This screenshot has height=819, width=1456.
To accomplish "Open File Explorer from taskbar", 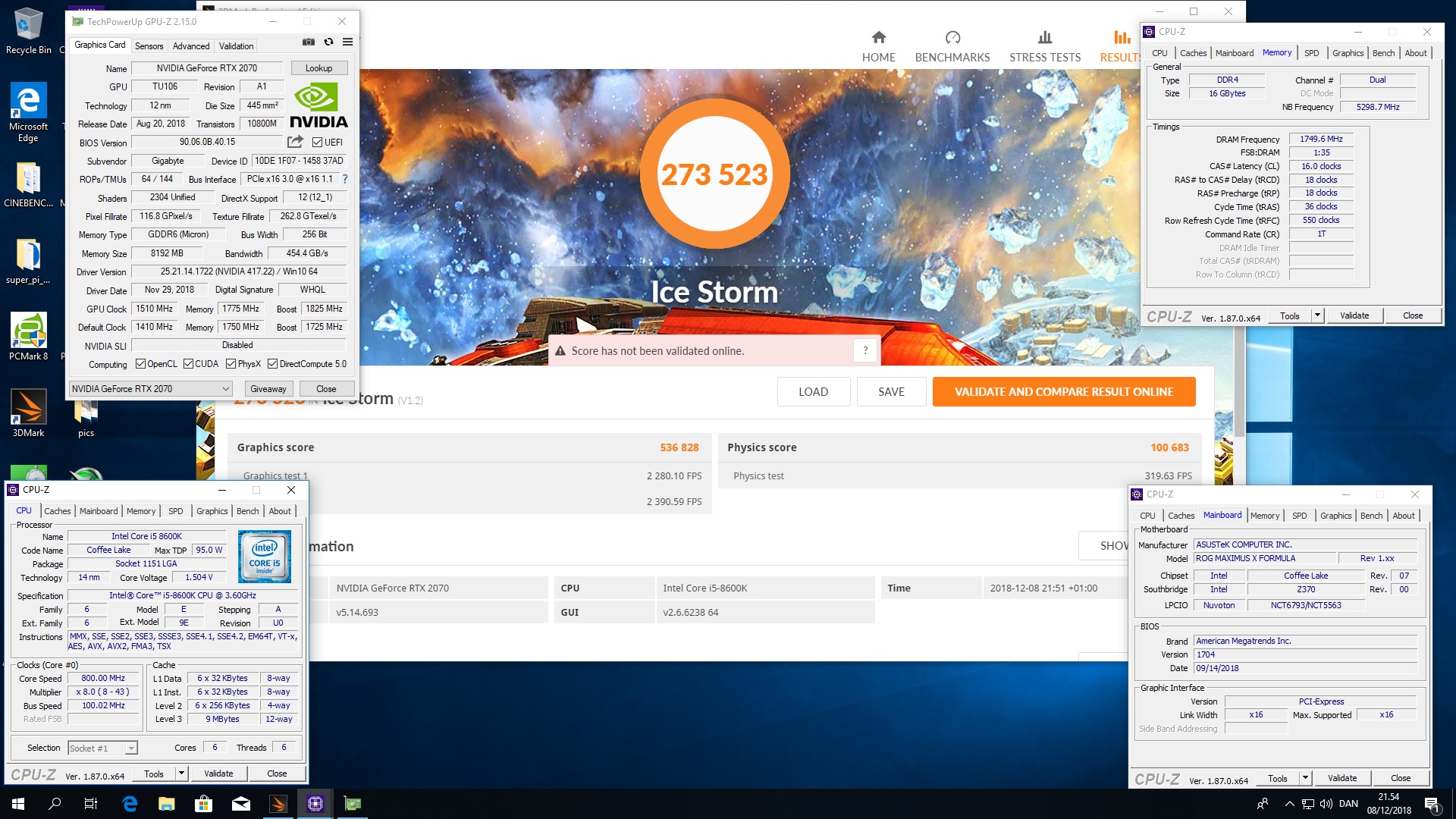I will (167, 804).
